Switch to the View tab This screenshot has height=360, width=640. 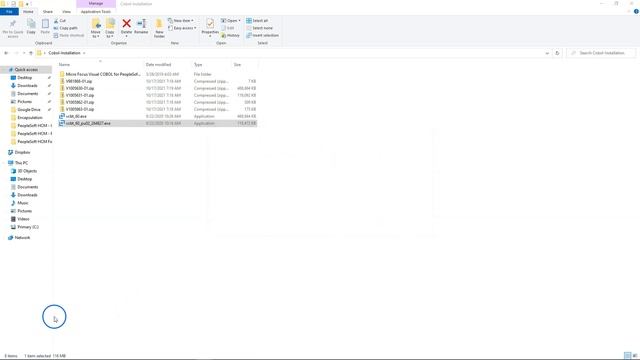tap(66, 11)
